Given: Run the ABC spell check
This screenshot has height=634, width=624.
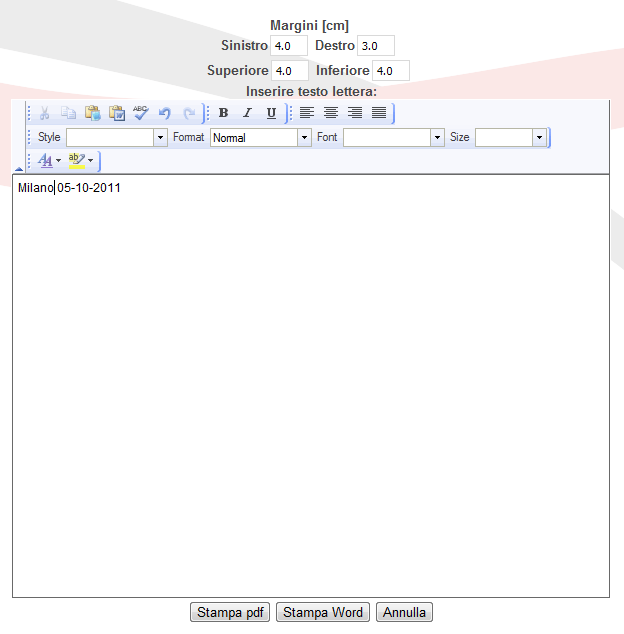Looking at the screenshot, I should tap(141, 113).
